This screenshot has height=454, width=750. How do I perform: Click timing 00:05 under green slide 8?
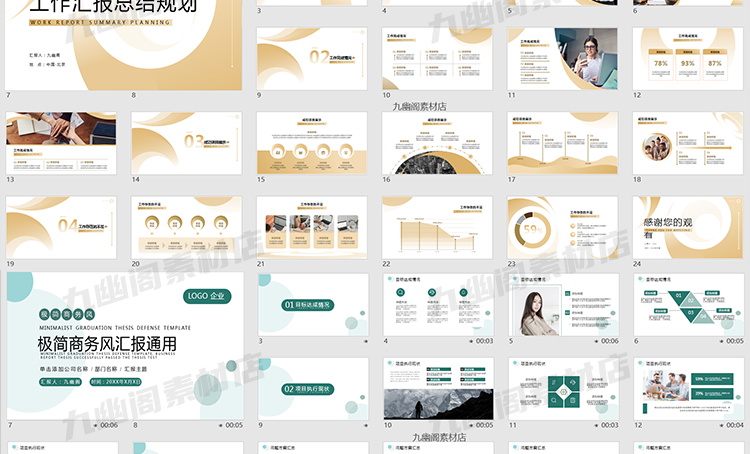tap(234, 425)
